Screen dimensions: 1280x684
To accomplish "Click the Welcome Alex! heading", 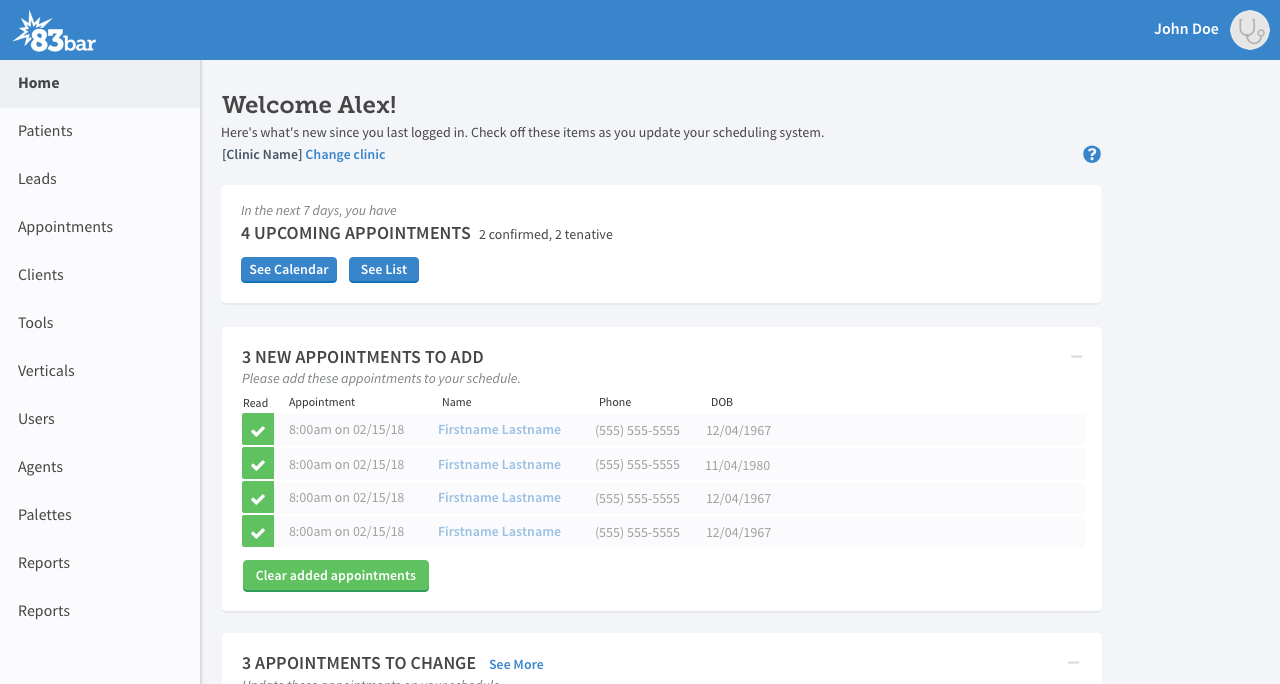I will (x=309, y=105).
